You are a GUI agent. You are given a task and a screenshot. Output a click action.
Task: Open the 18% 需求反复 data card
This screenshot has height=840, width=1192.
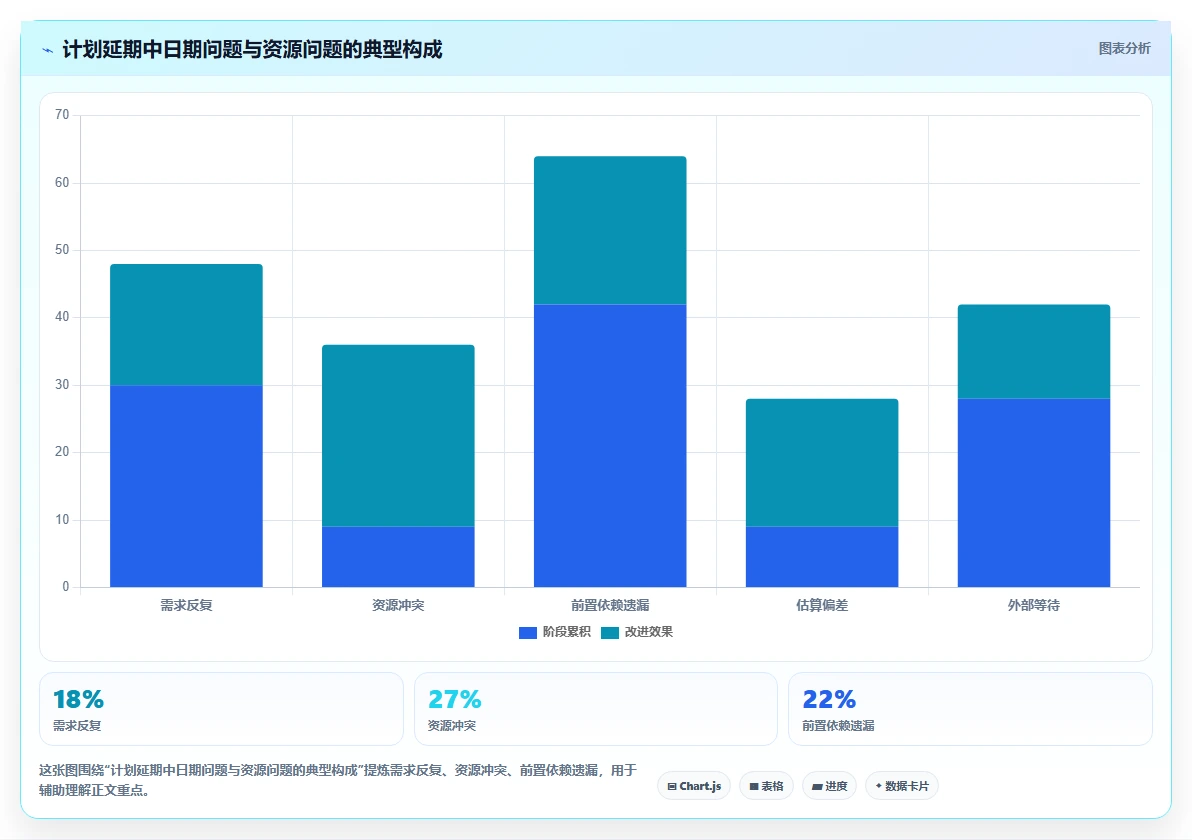coord(221,709)
